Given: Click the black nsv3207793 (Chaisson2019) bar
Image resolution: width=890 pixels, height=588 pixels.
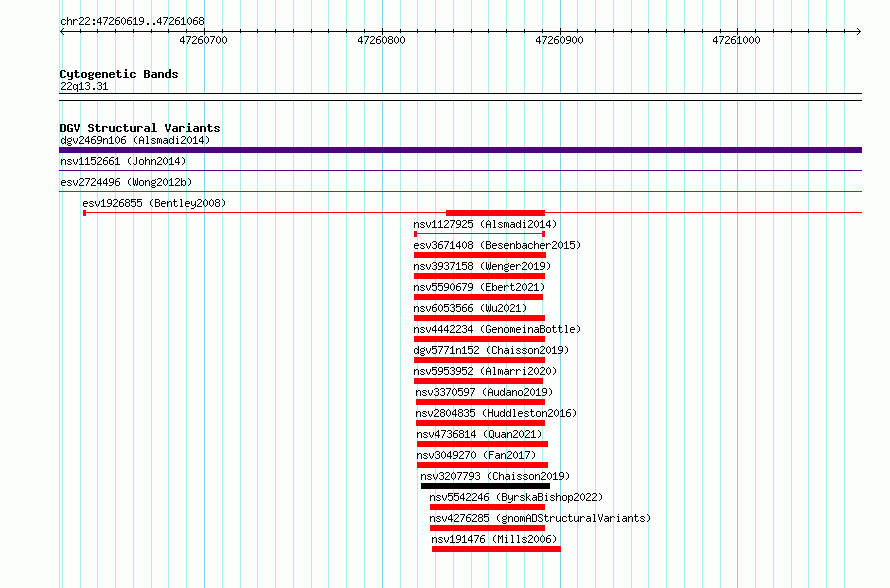Looking at the screenshot, I should pyautogui.click(x=485, y=486).
